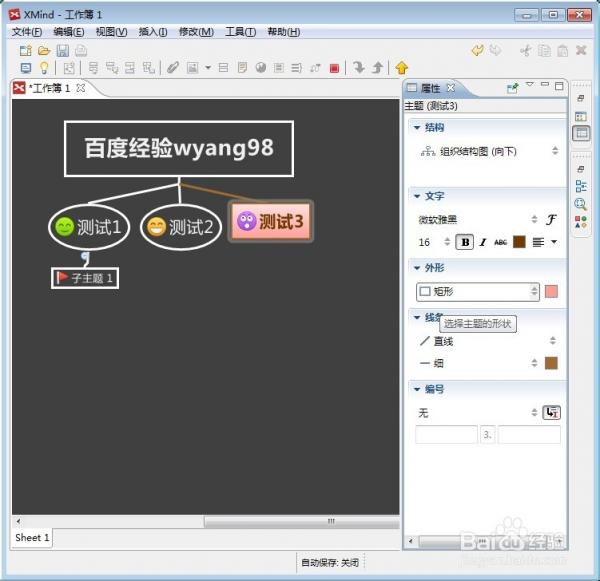The width and height of the screenshot is (600, 581).
Task: Click the insert topic icon
Action: click(93, 68)
